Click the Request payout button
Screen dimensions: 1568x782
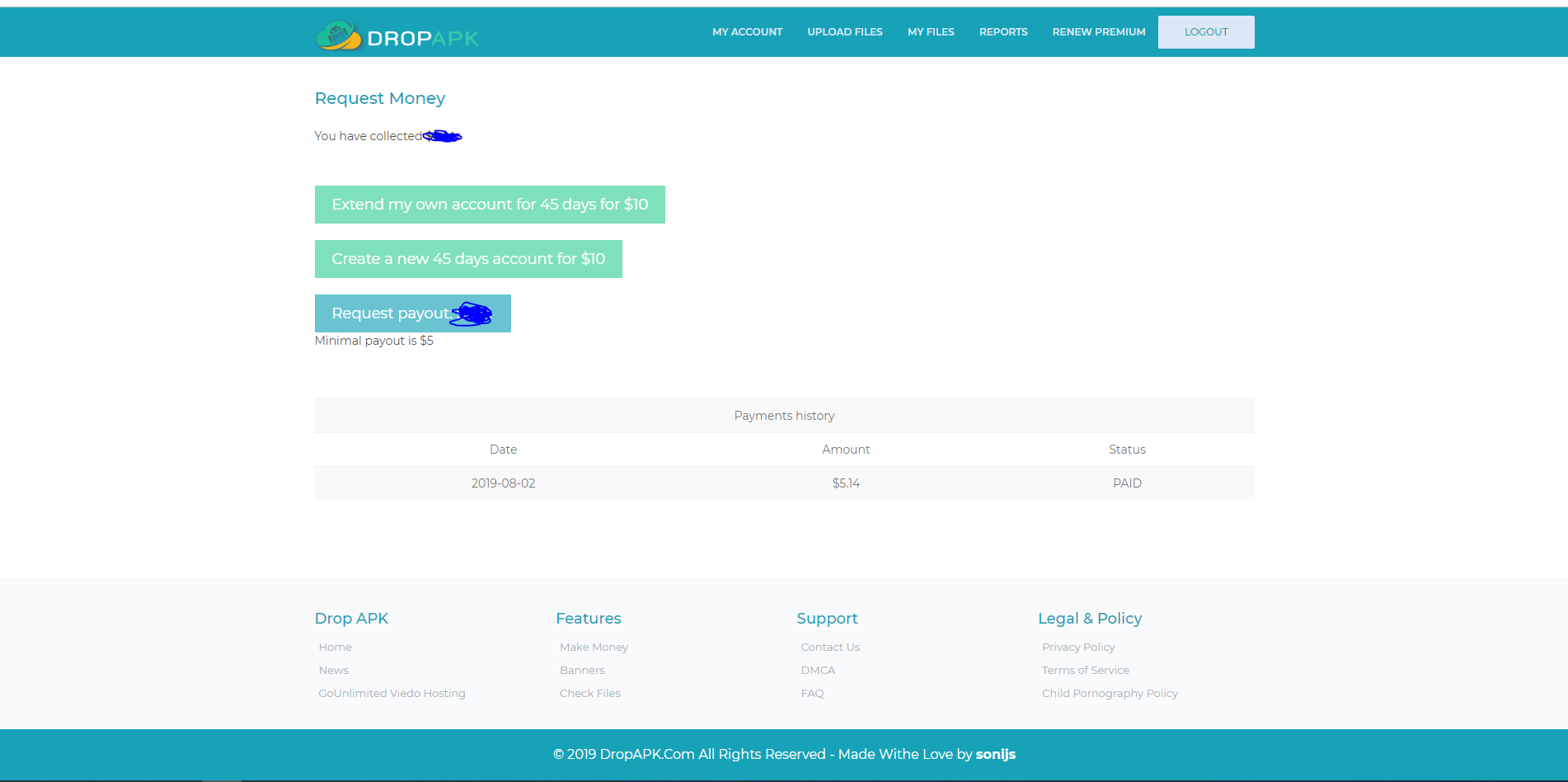[x=412, y=313]
